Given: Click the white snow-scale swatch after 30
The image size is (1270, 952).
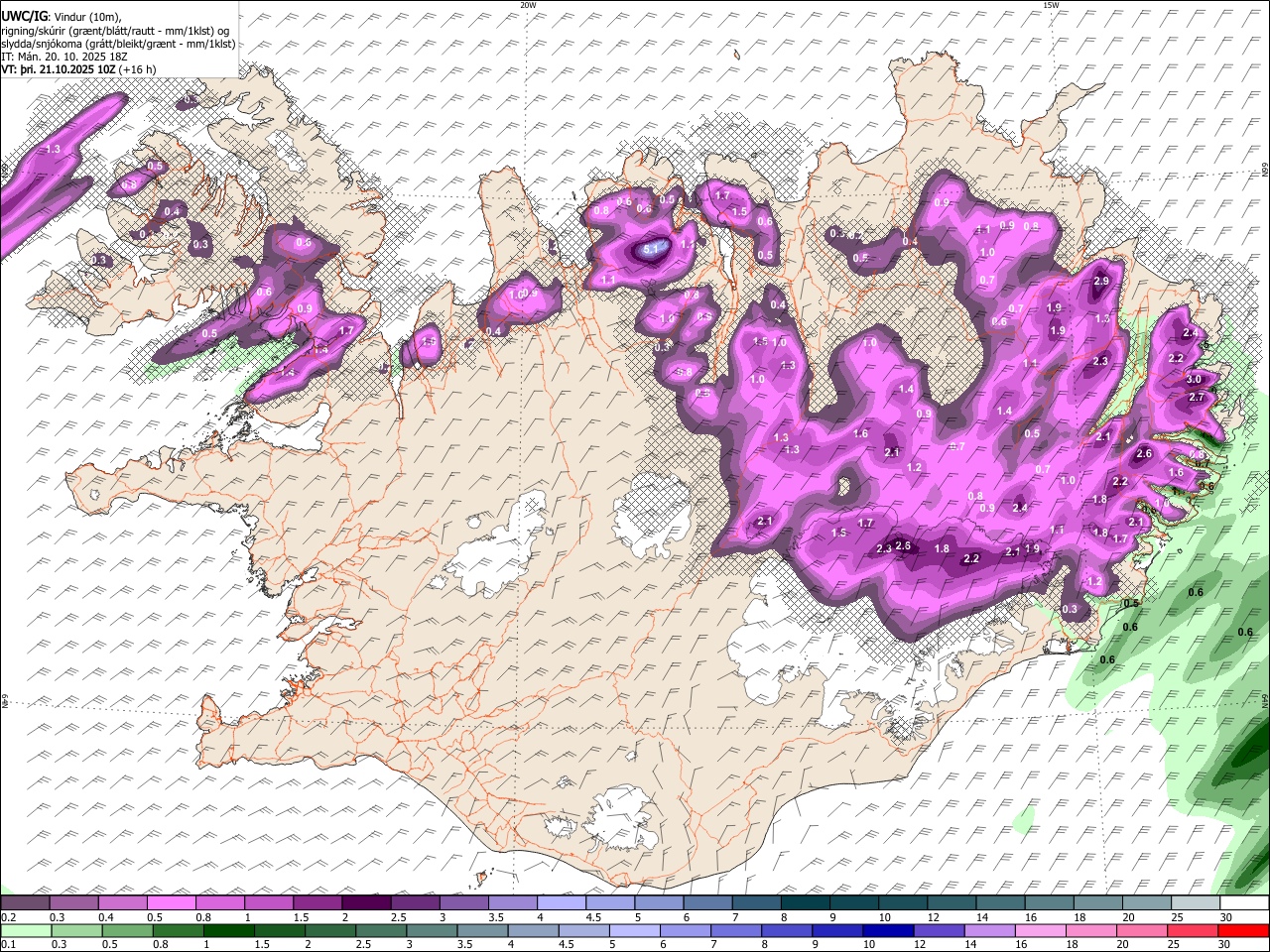Looking at the screenshot, I should pyautogui.click(x=1244, y=902).
